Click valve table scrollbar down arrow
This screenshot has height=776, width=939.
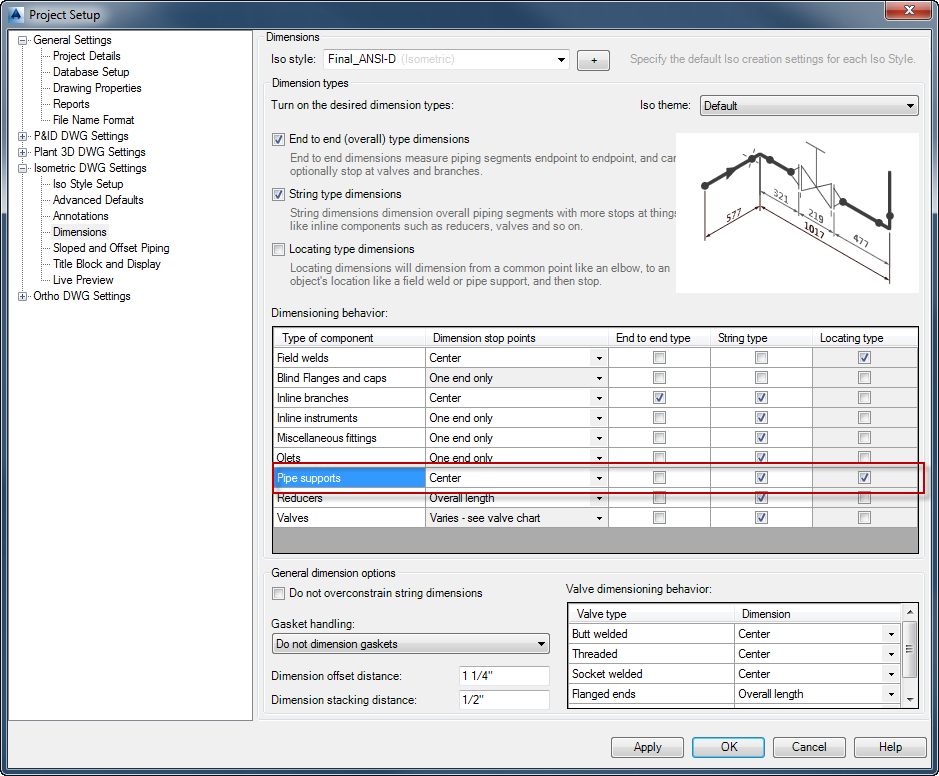(910, 699)
